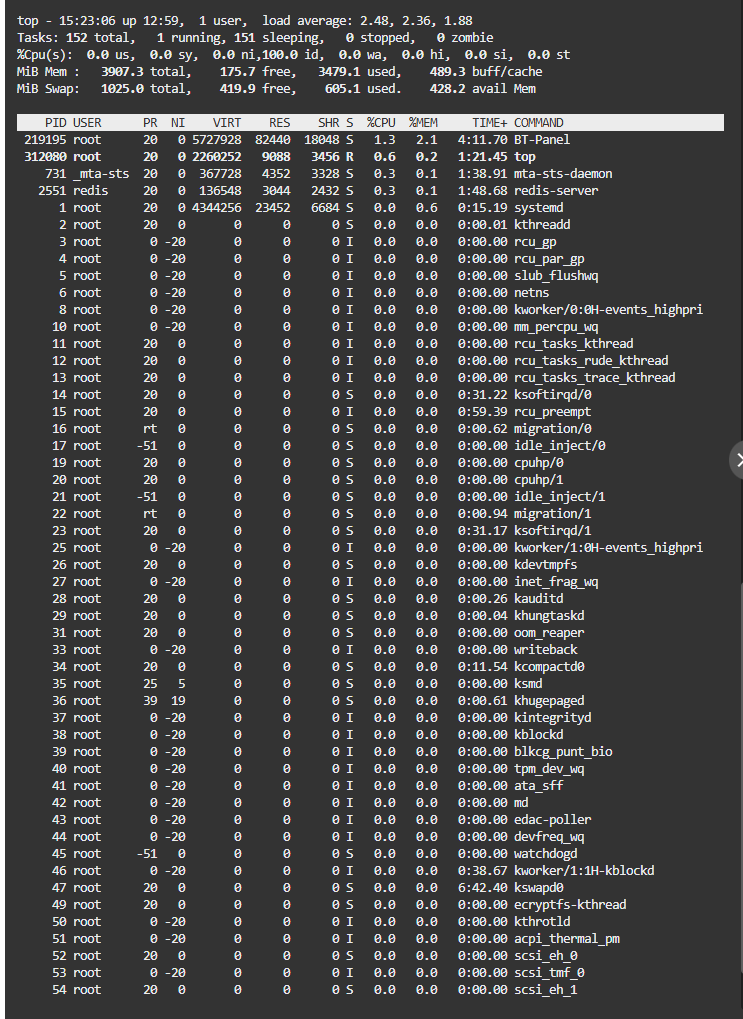Click the RES column header

tap(279, 122)
